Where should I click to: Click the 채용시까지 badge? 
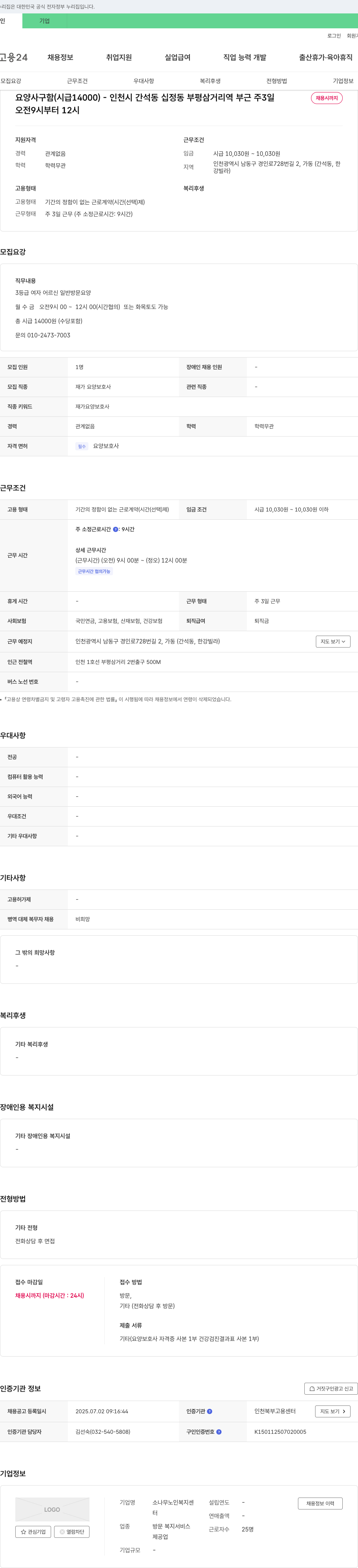pos(327,98)
